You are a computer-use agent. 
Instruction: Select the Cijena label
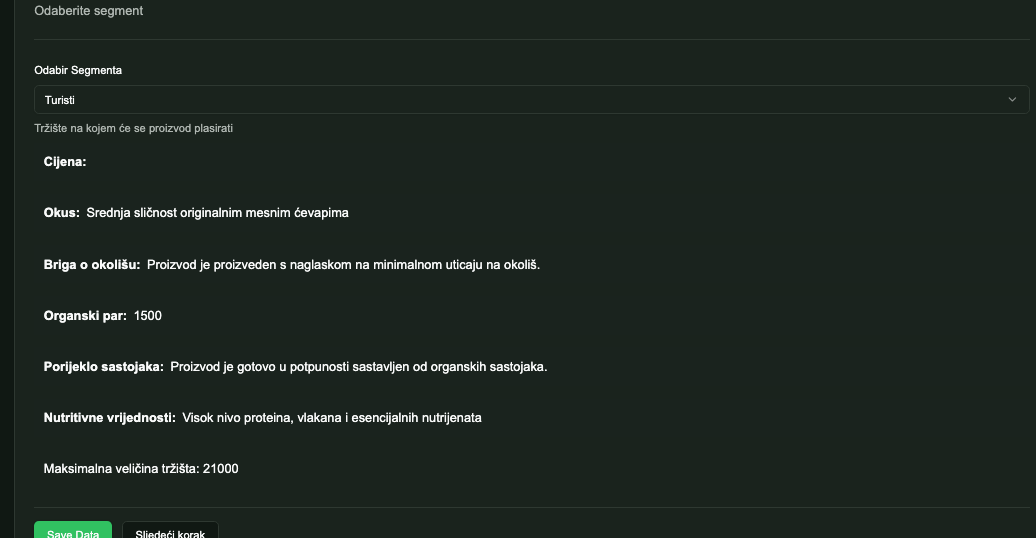[65, 161]
